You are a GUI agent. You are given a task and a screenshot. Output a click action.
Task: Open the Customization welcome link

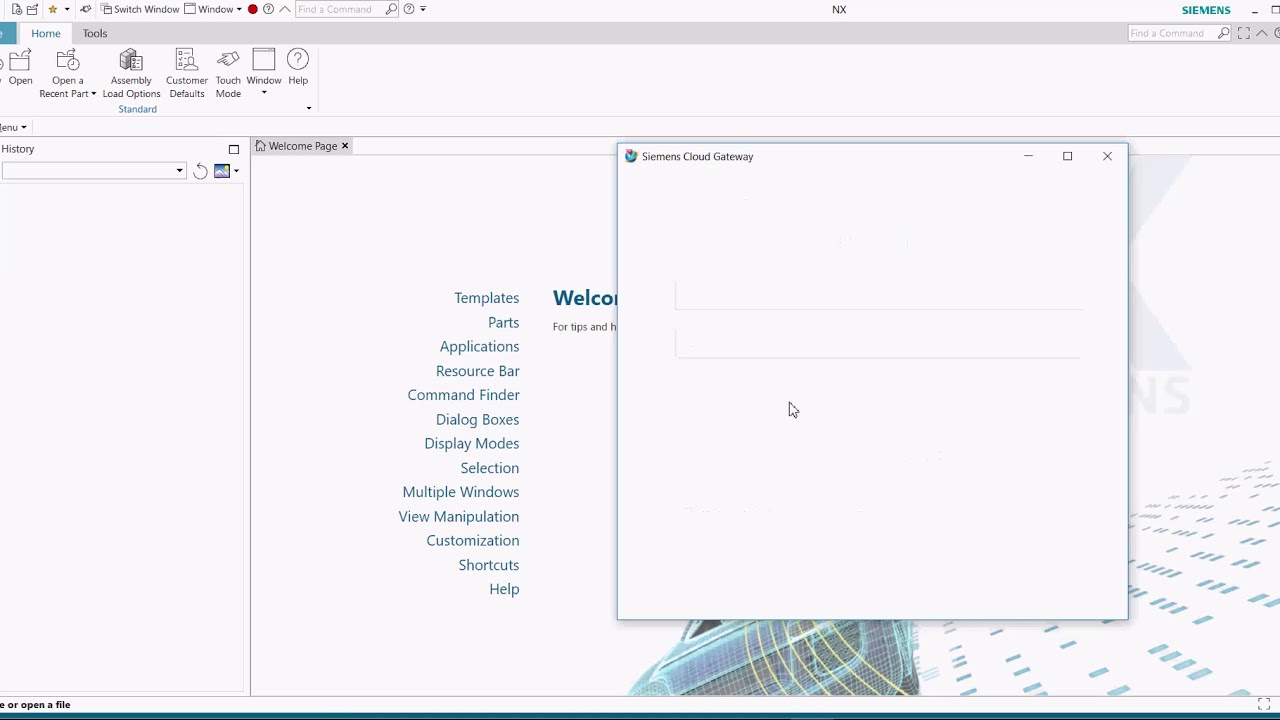472,540
